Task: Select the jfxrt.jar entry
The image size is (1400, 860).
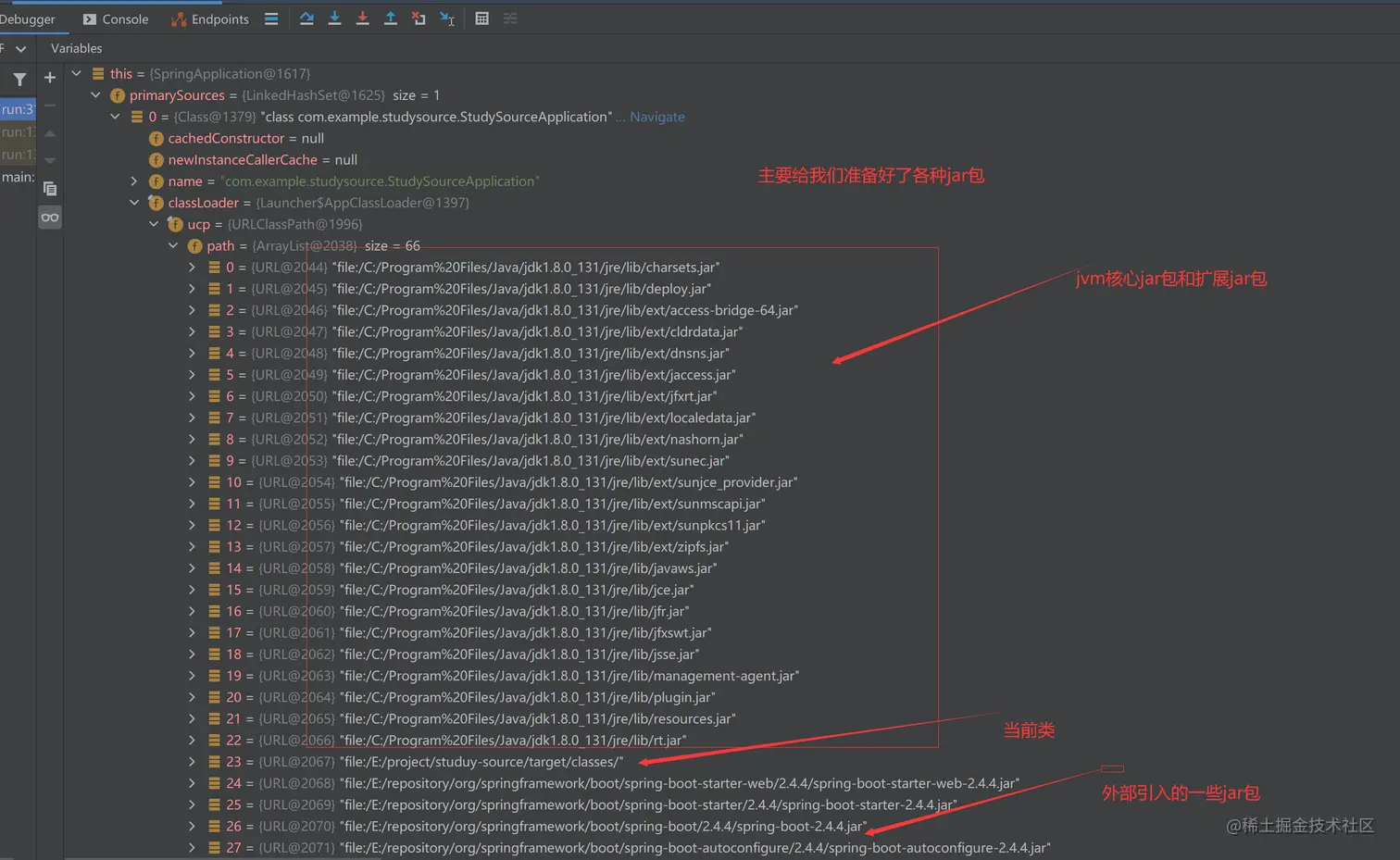Action: (x=462, y=396)
